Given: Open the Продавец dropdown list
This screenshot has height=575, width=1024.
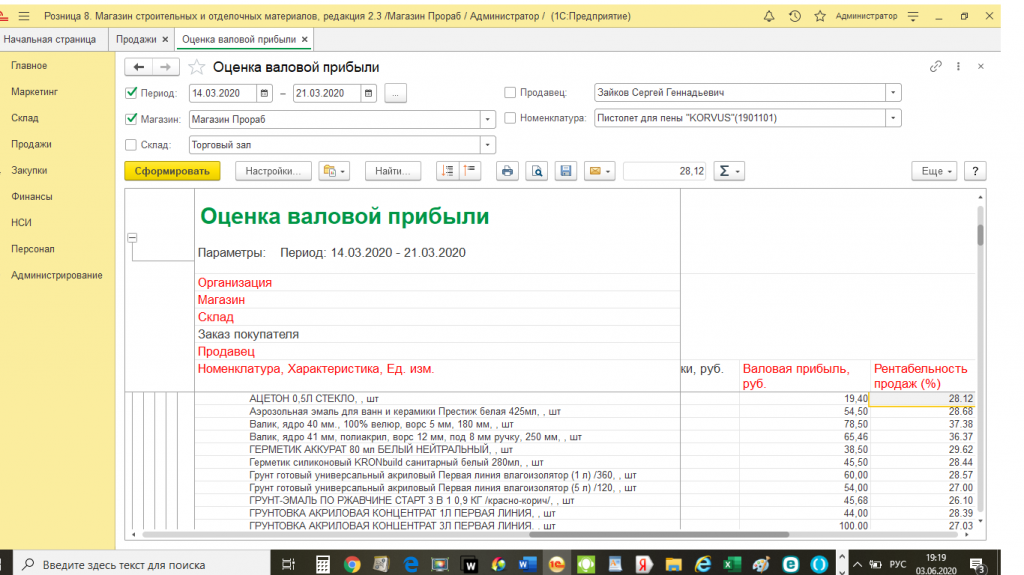Looking at the screenshot, I should pos(893,92).
